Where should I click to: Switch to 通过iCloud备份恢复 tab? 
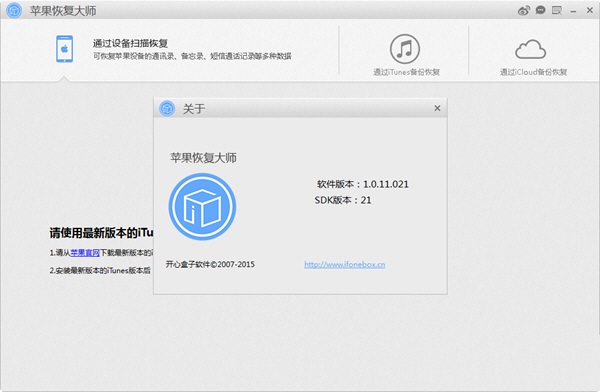click(533, 72)
